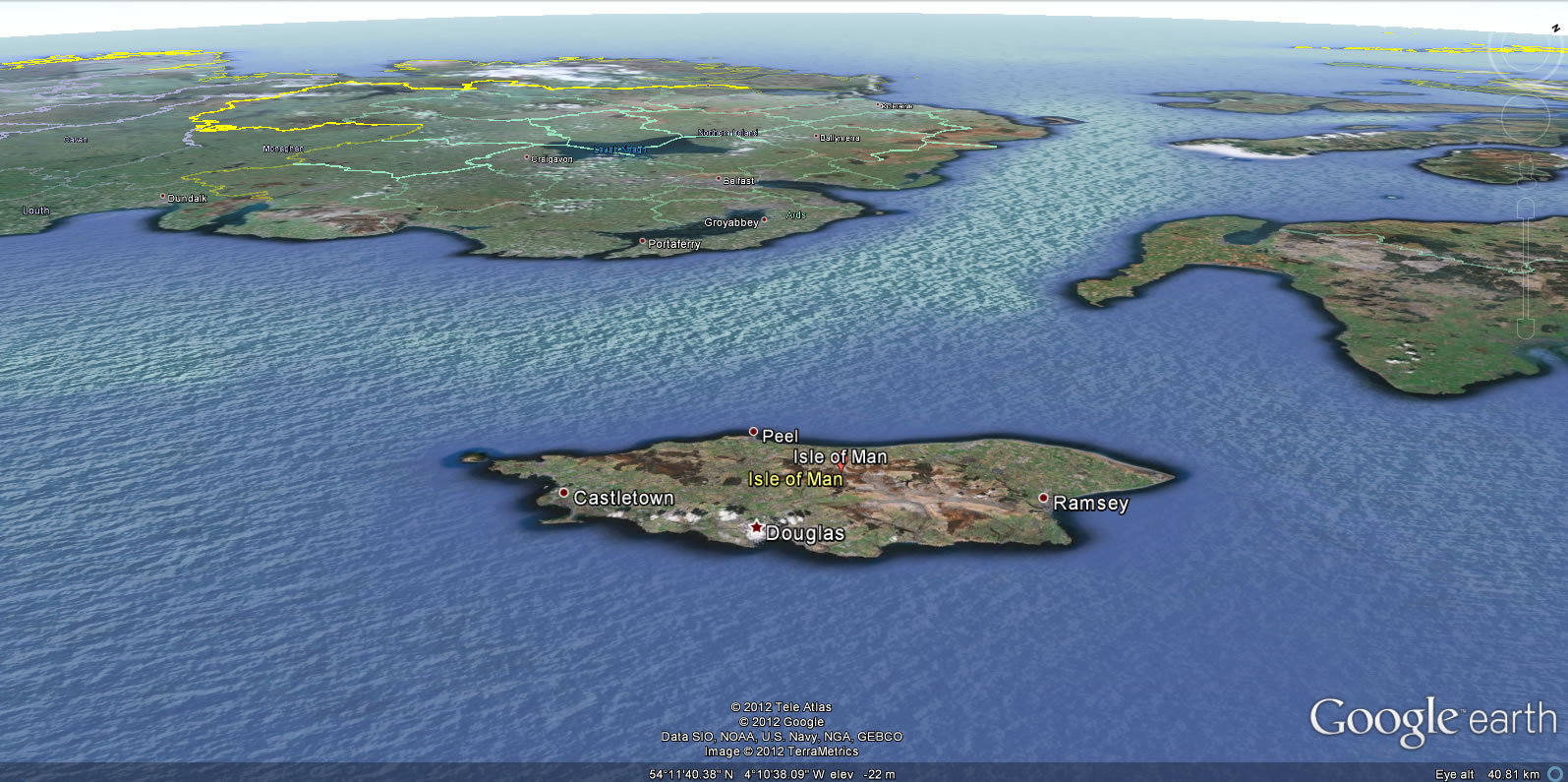Click the Louth county label
1568x782 pixels.
[36, 211]
